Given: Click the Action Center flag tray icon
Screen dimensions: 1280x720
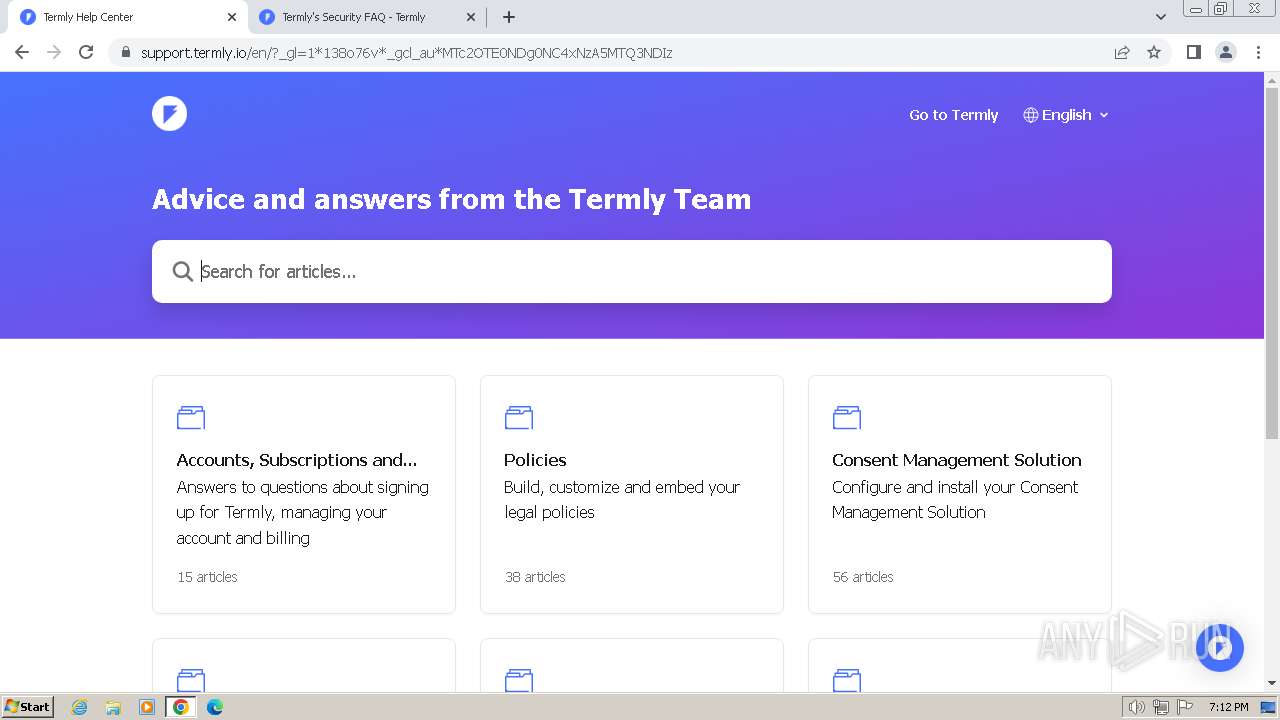Looking at the screenshot, I should (1185, 707).
